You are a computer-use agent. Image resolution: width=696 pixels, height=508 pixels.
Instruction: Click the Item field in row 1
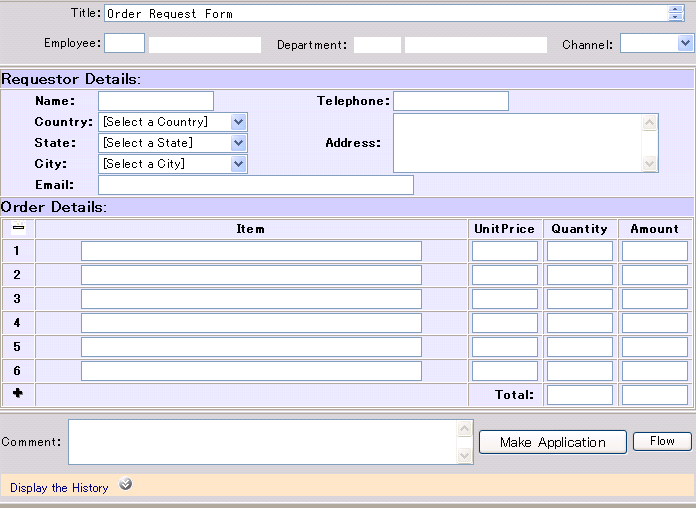[x=251, y=251]
